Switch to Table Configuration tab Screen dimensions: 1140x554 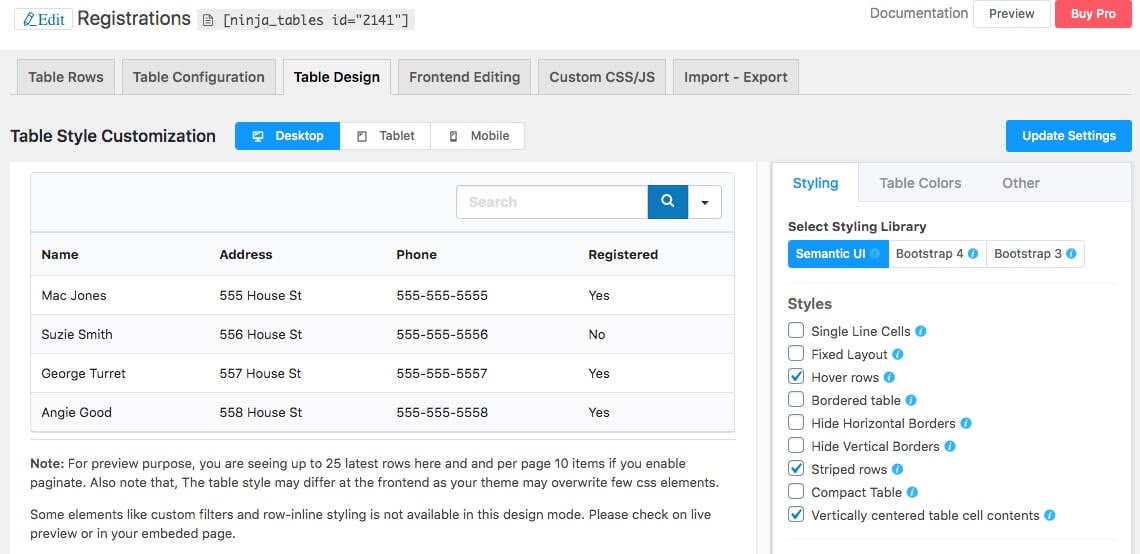coord(198,77)
